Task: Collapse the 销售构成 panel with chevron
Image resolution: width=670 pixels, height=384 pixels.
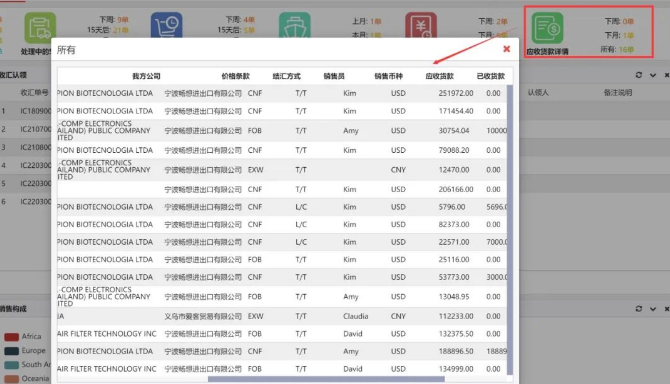Action: pos(653,309)
